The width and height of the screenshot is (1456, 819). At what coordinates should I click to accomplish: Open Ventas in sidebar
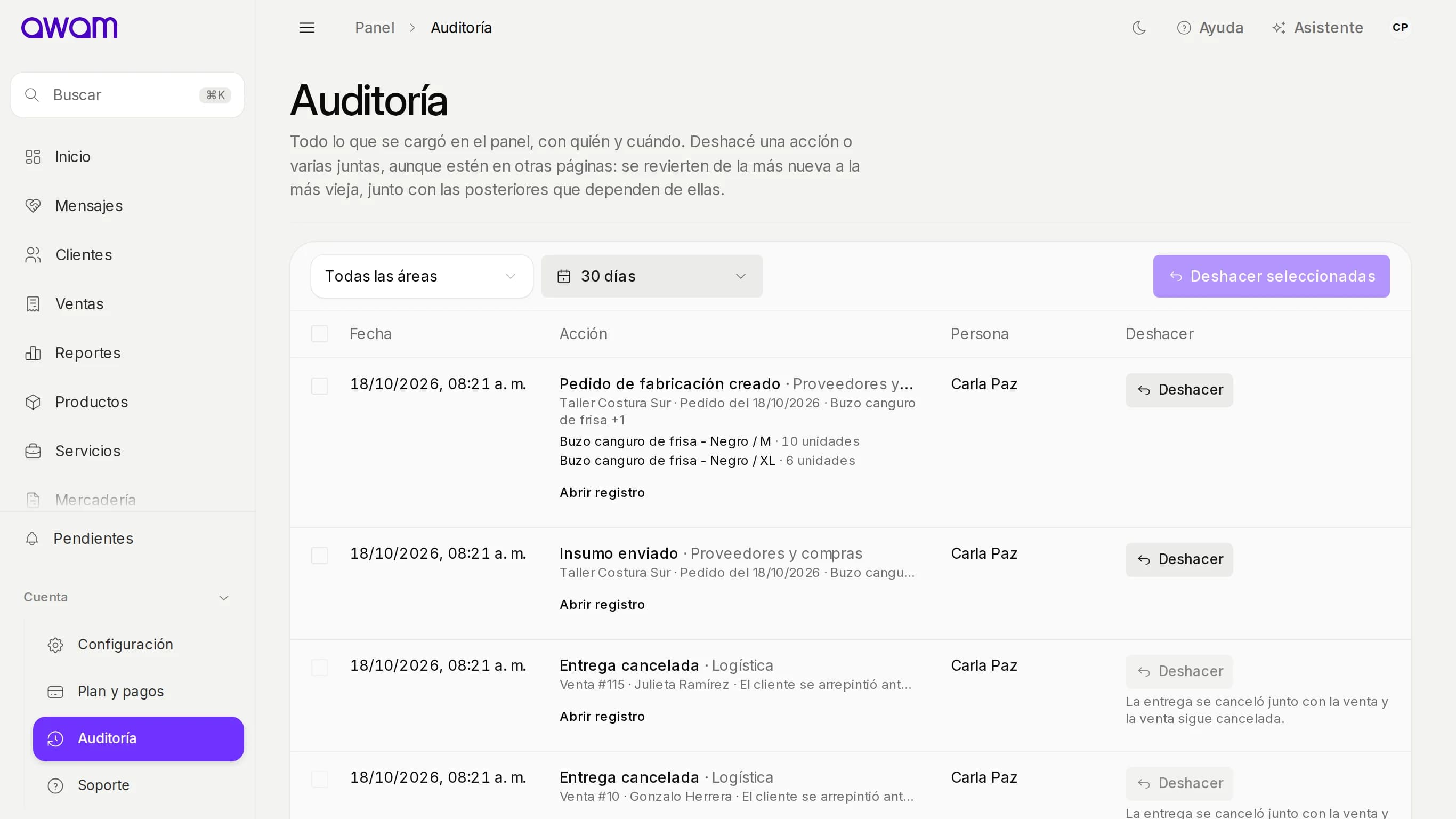coord(127,304)
